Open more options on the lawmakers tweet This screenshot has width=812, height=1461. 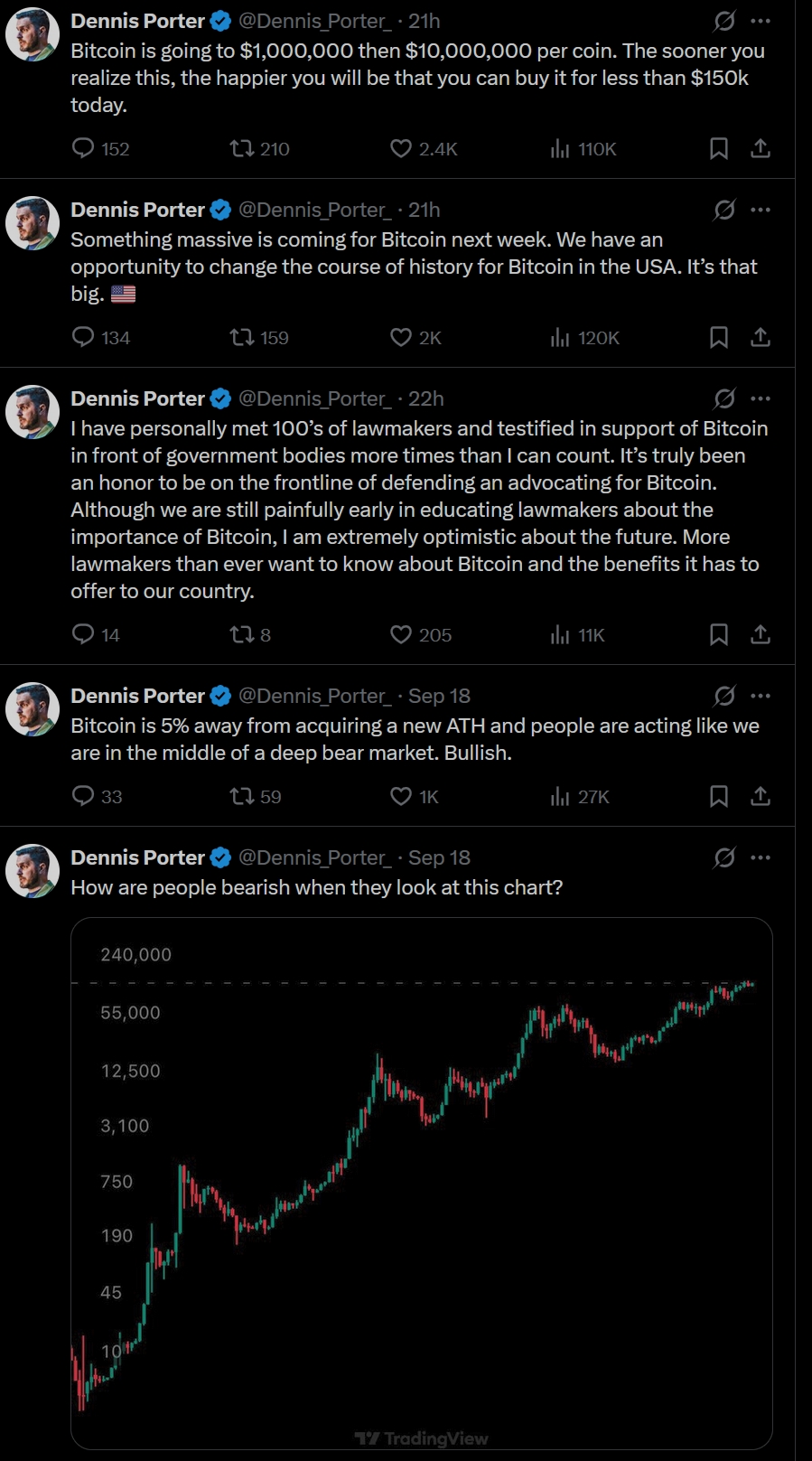761,398
